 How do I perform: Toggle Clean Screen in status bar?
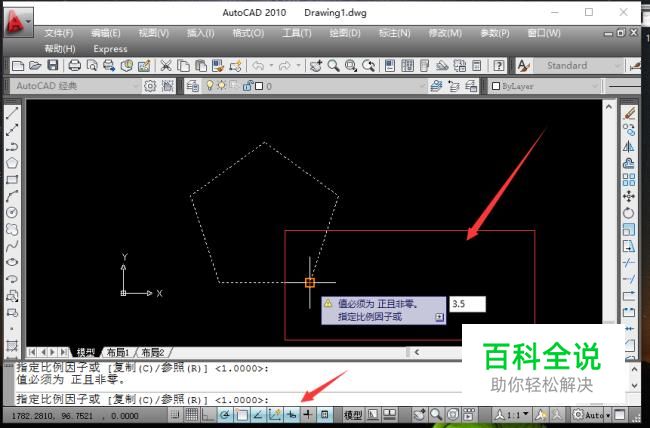(620, 414)
